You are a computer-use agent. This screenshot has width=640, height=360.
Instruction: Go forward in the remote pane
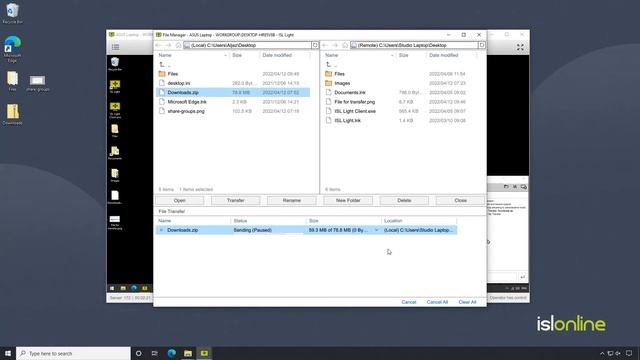pyautogui.click(x=335, y=45)
